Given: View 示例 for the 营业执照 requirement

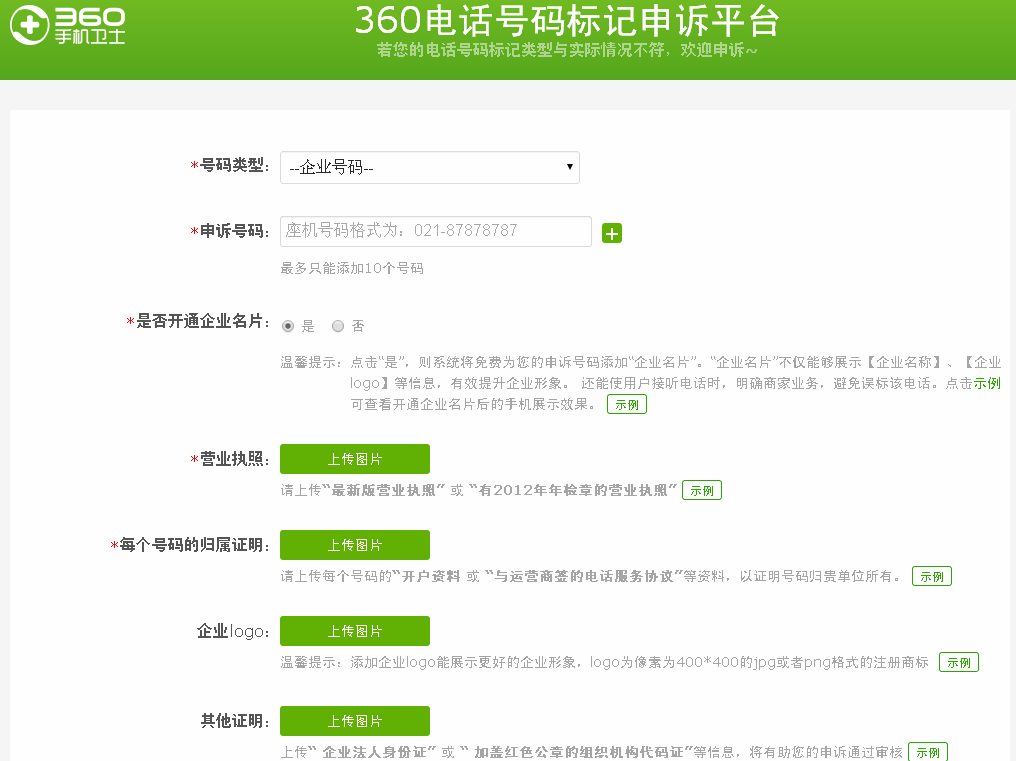Looking at the screenshot, I should click(x=701, y=490).
